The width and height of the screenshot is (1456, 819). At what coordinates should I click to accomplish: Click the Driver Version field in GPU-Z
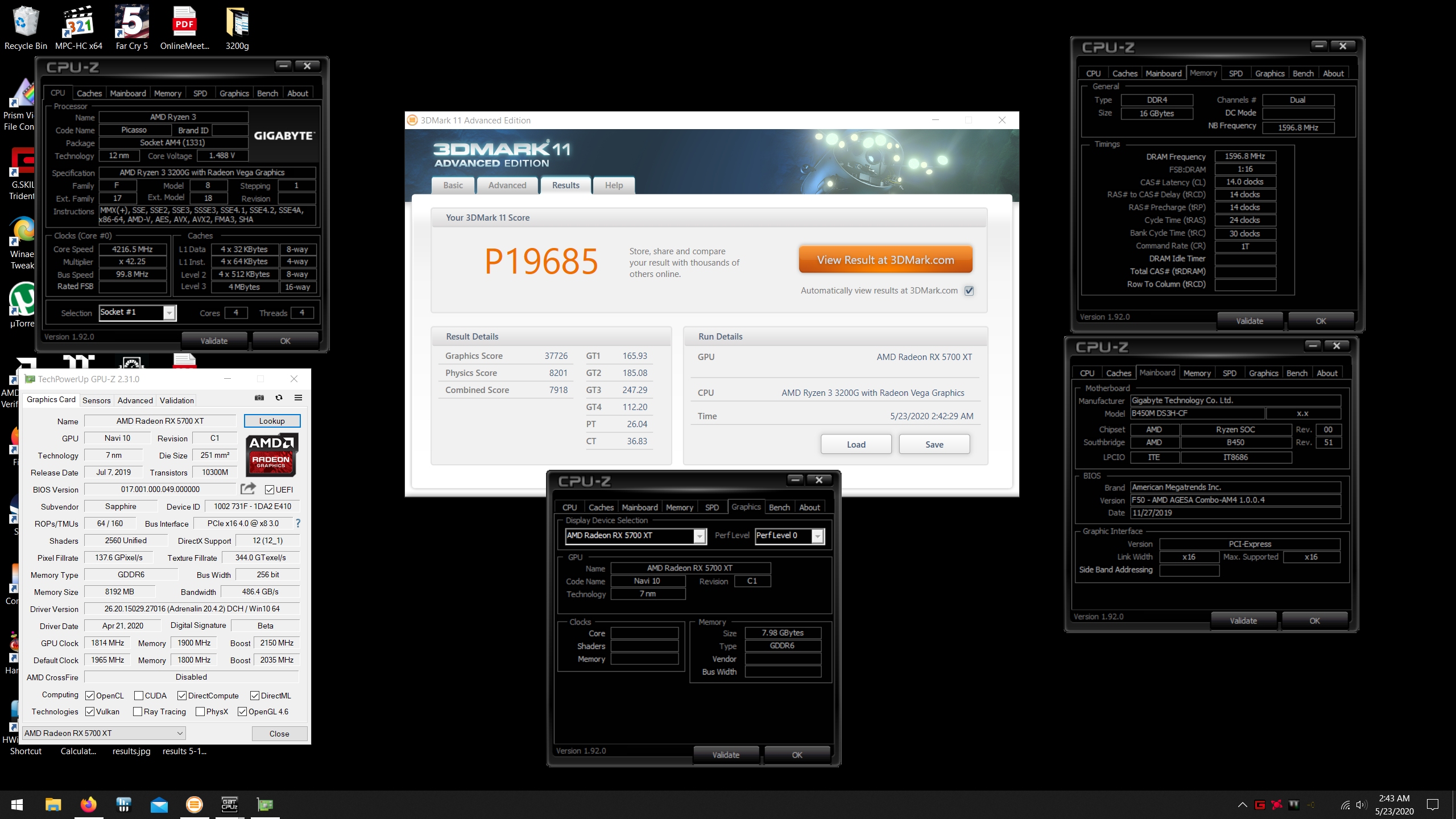(192, 609)
